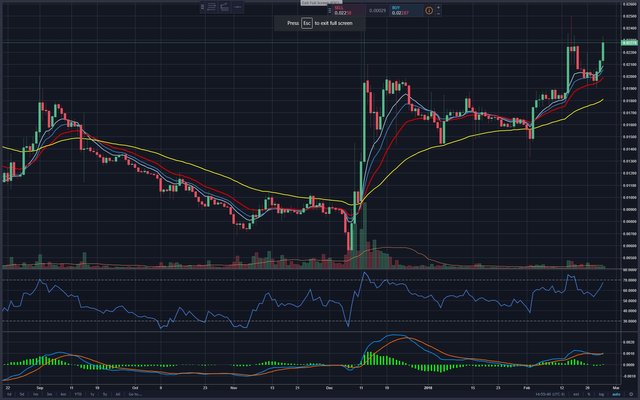Image resolution: width=640 pixels, height=400 pixels.
Task: Click the orange info circle icon
Action: click(429, 11)
